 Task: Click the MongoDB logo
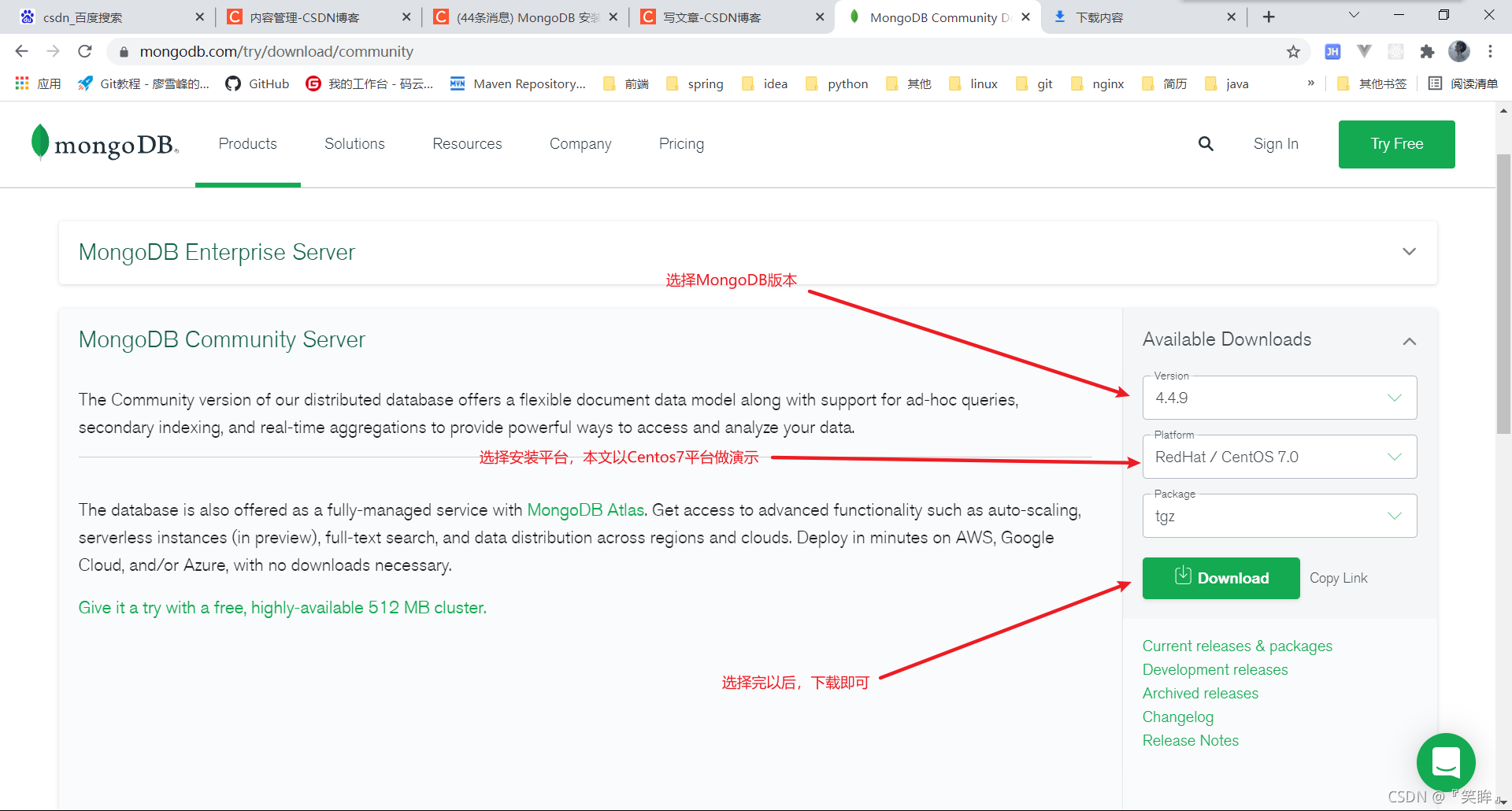point(104,143)
